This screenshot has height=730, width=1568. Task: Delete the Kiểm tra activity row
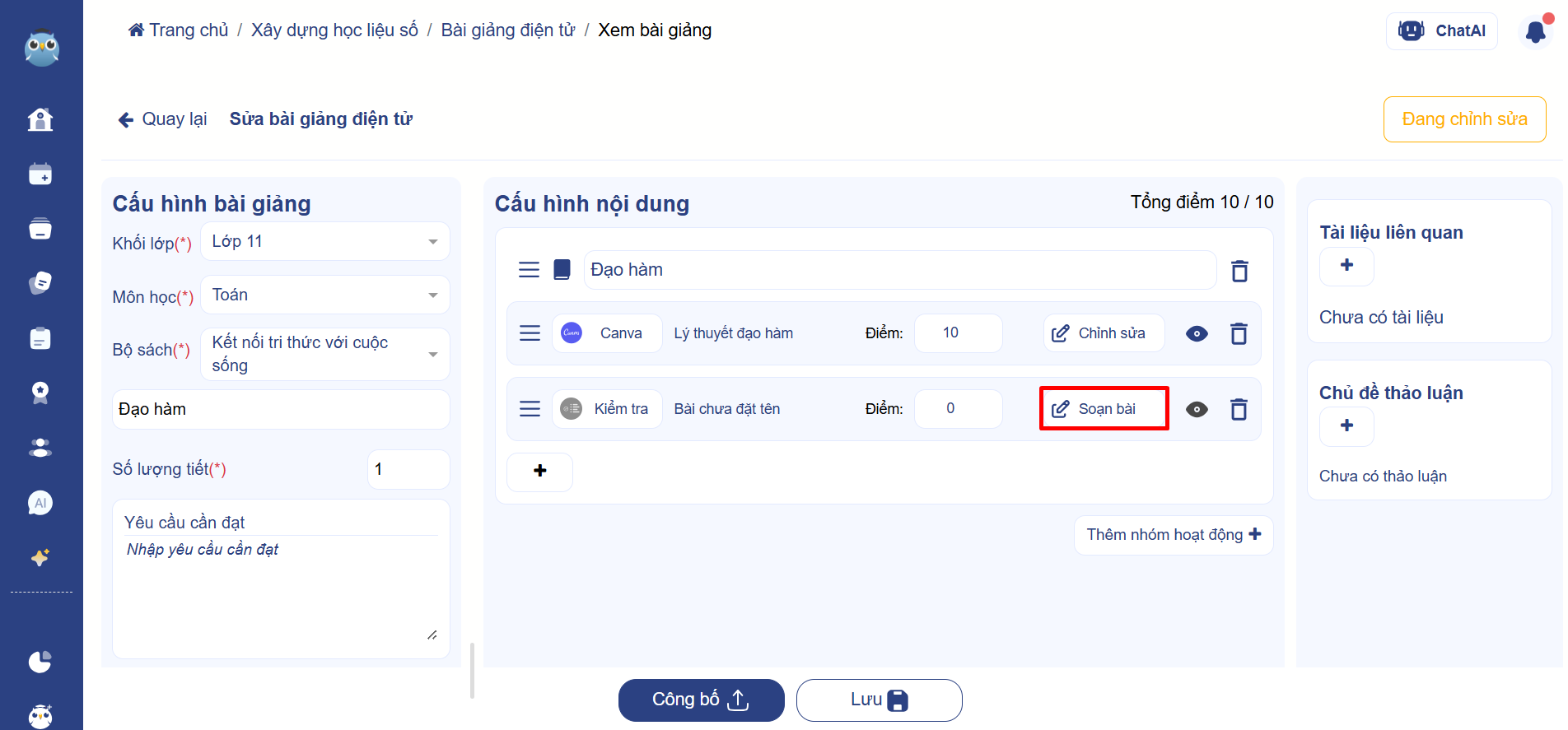pos(1239,409)
